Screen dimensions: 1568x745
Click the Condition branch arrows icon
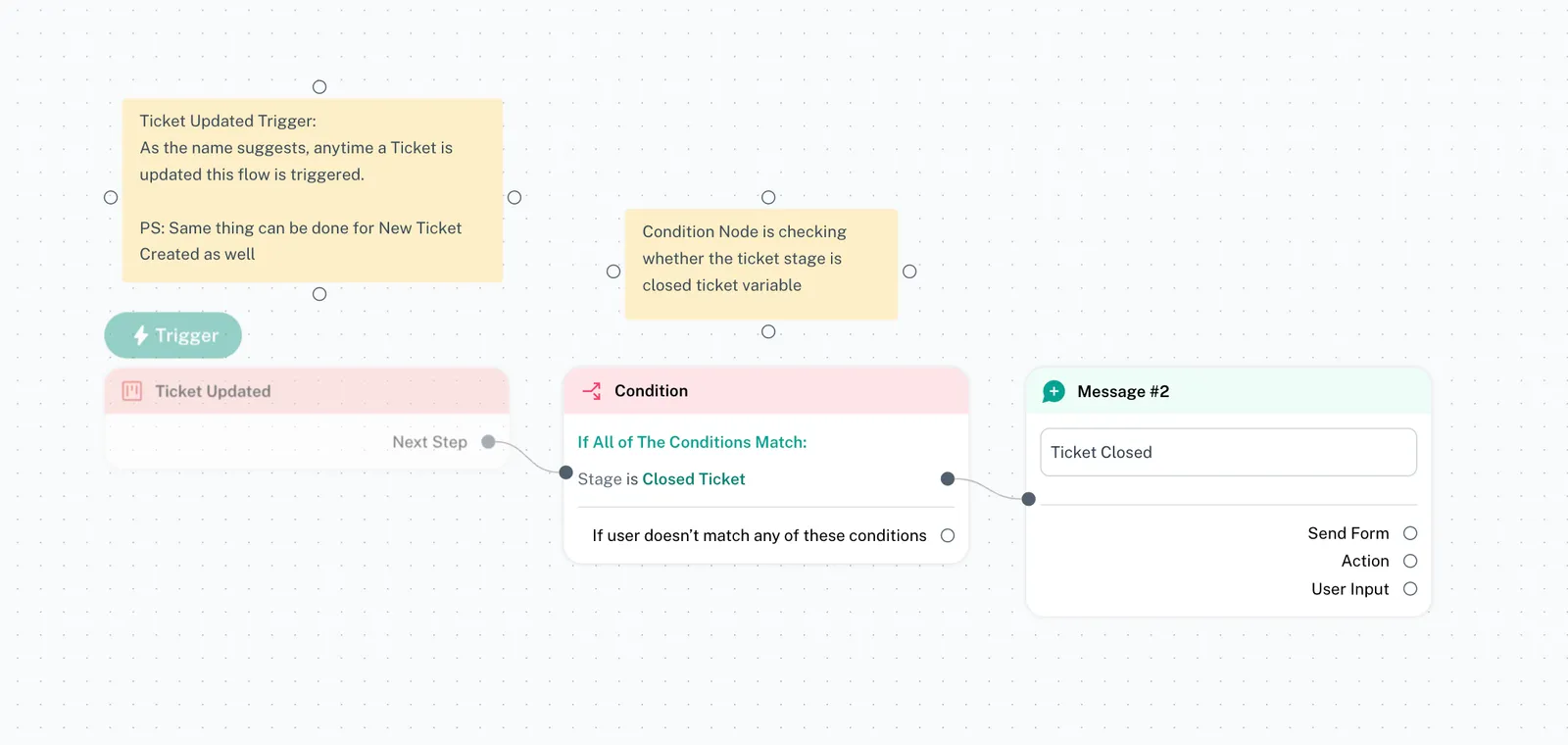point(592,391)
